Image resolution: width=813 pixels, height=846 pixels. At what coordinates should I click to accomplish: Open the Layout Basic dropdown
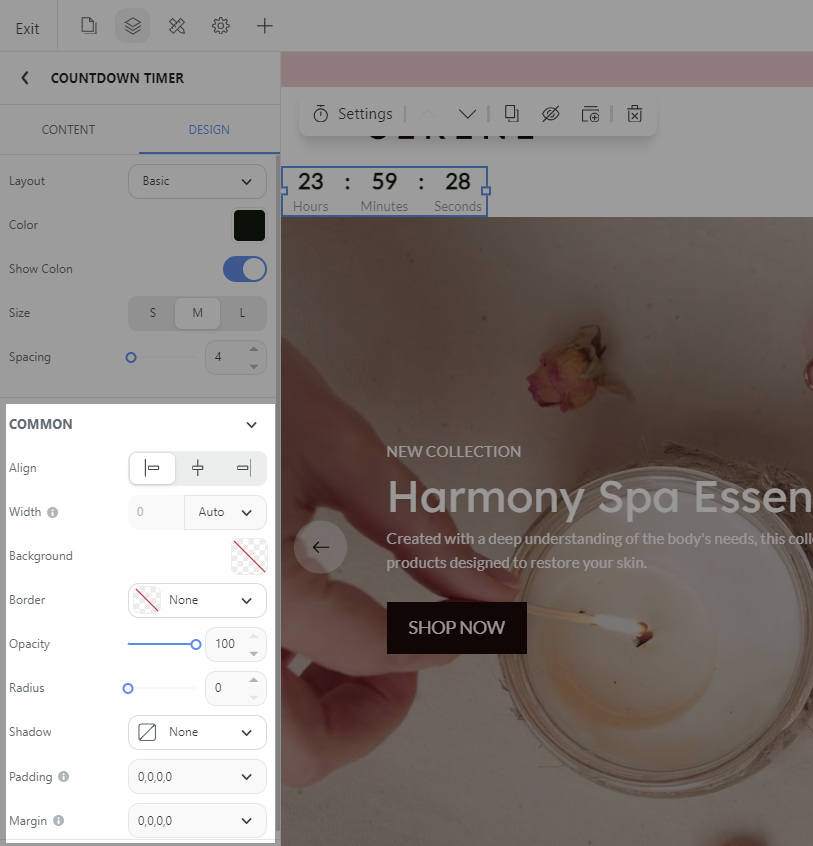[197, 181]
